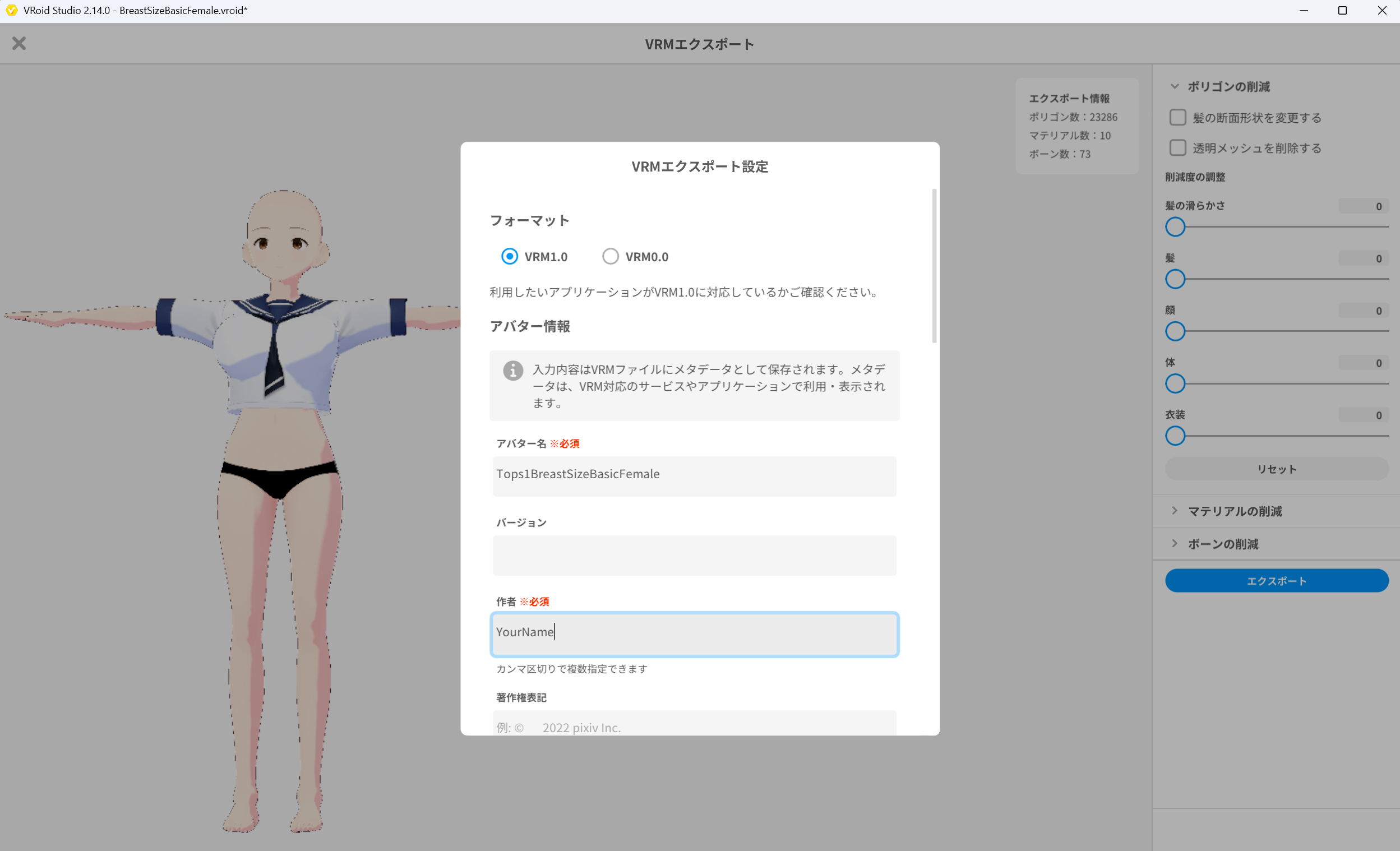Select the VRM1.0 format radio button

pos(510,256)
